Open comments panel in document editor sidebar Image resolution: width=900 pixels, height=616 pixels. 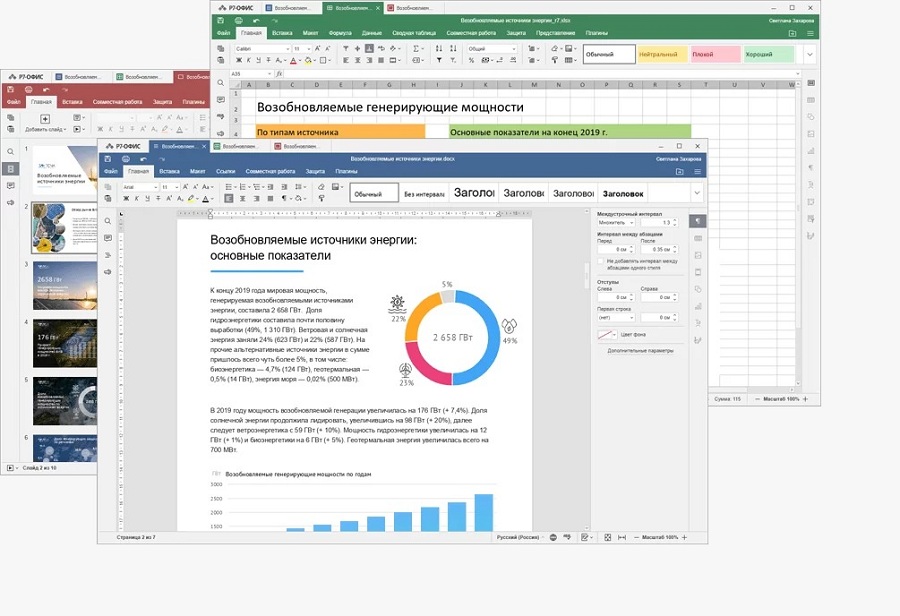108,238
